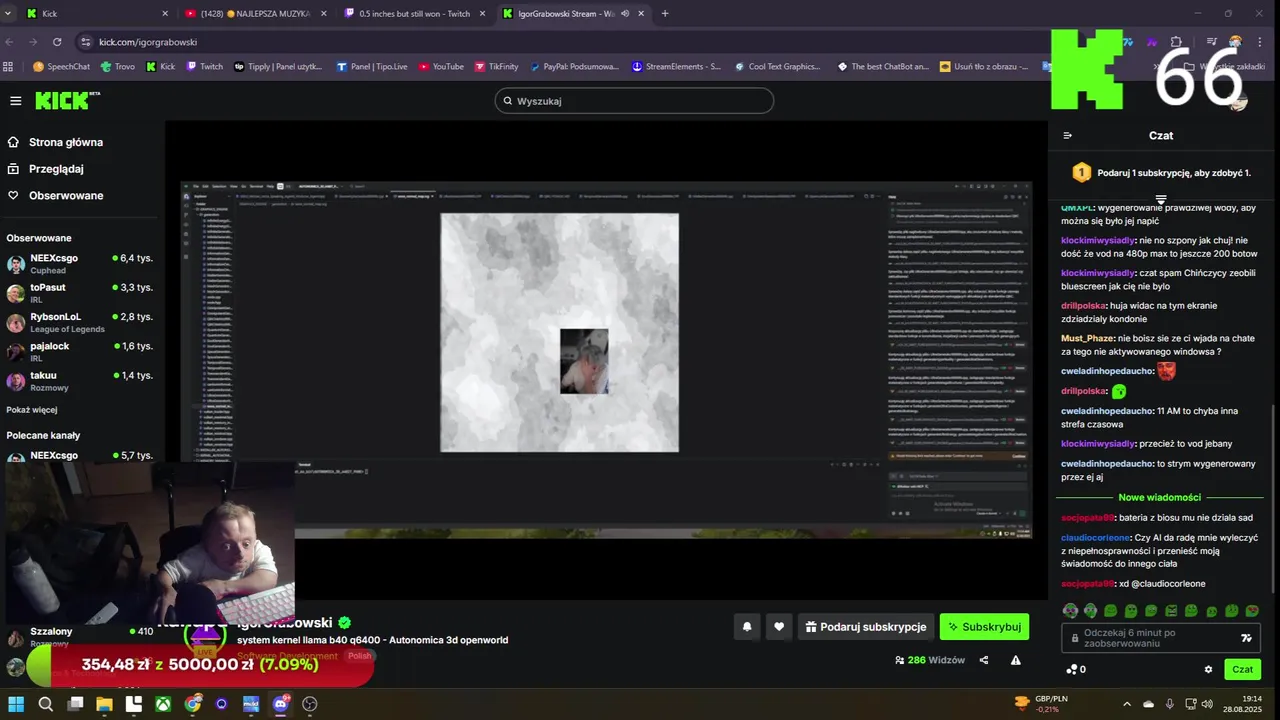Image resolution: width=1280 pixels, height=720 pixels.
Task: Open a new browser tab with the plus icon
Action: [x=665, y=14]
